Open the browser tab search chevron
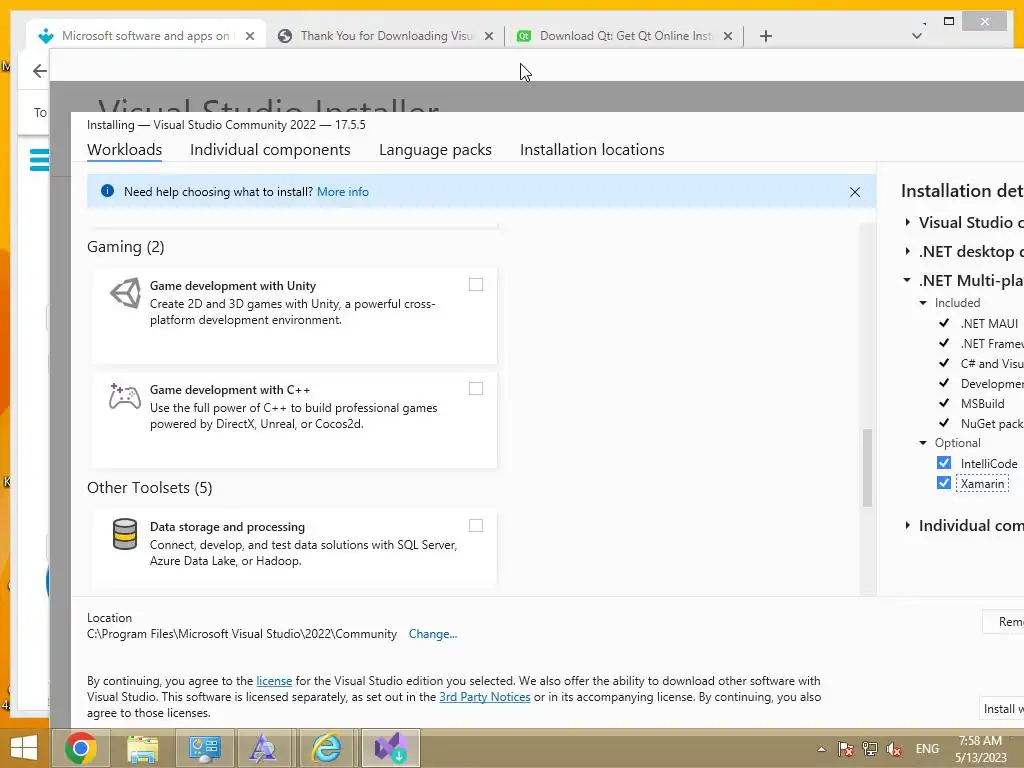The height and width of the screenshot is (768, 1024). coord(917,36)
